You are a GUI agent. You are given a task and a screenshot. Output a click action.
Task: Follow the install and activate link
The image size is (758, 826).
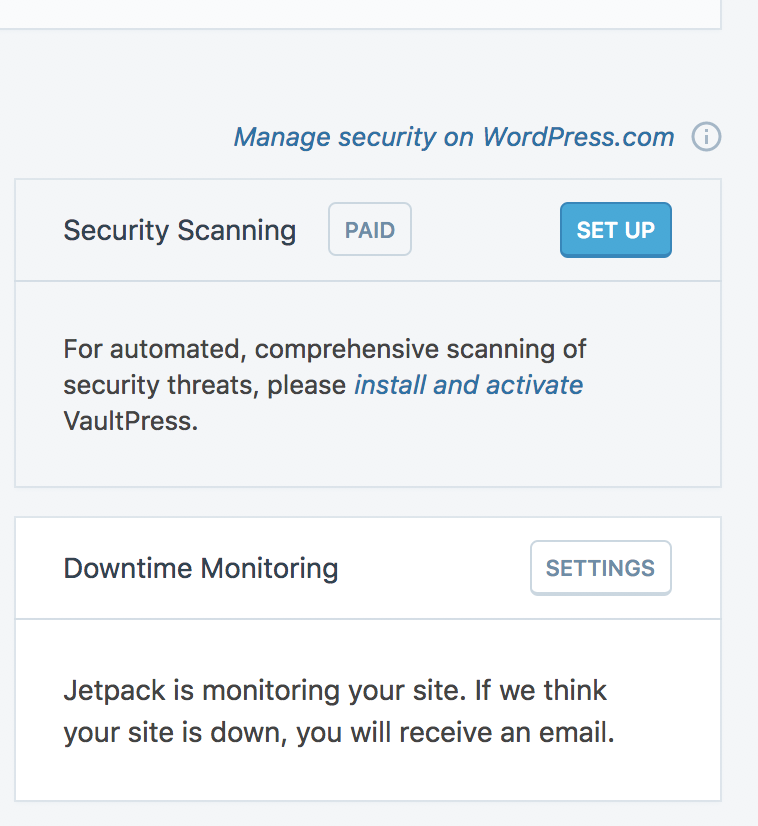[468, 385]
